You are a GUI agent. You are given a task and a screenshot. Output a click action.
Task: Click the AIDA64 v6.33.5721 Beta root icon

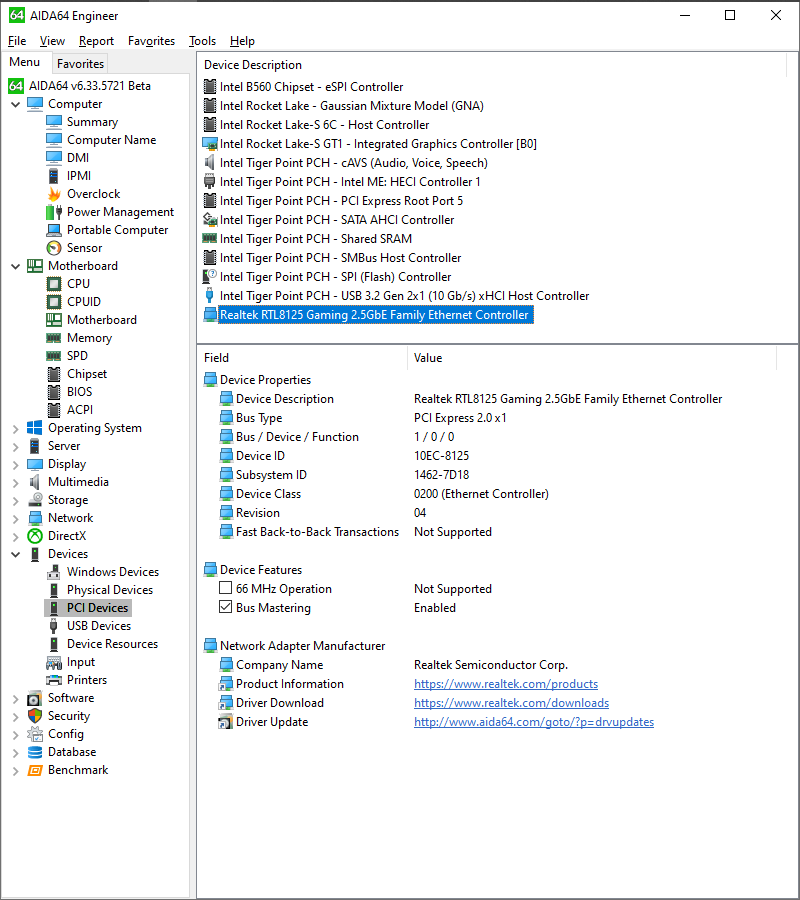point(16,86)
